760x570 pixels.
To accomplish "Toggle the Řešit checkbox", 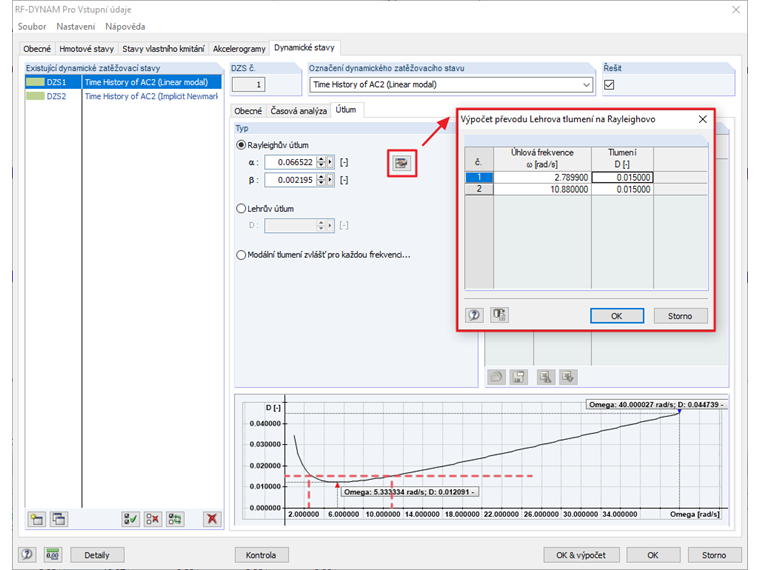I will tap(609, 85).
